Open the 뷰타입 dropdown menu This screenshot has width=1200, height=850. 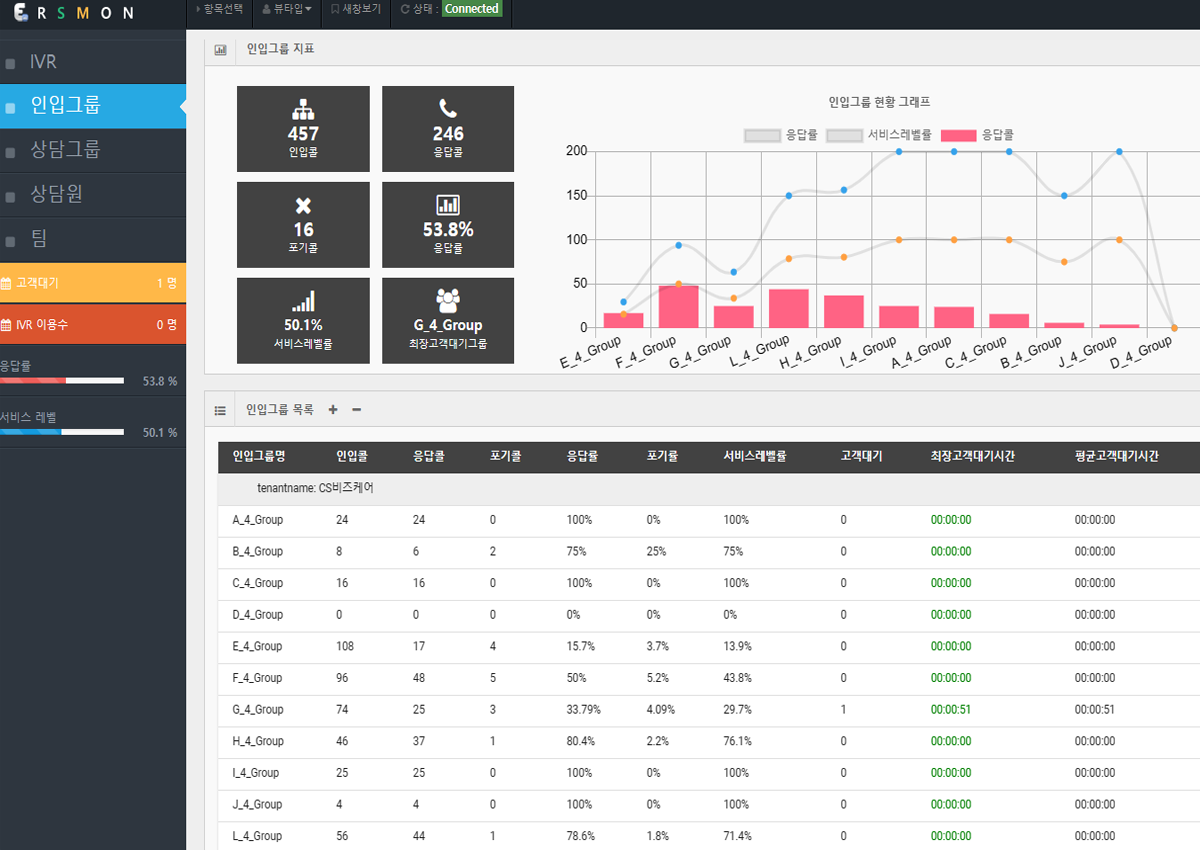coord(286,9)
